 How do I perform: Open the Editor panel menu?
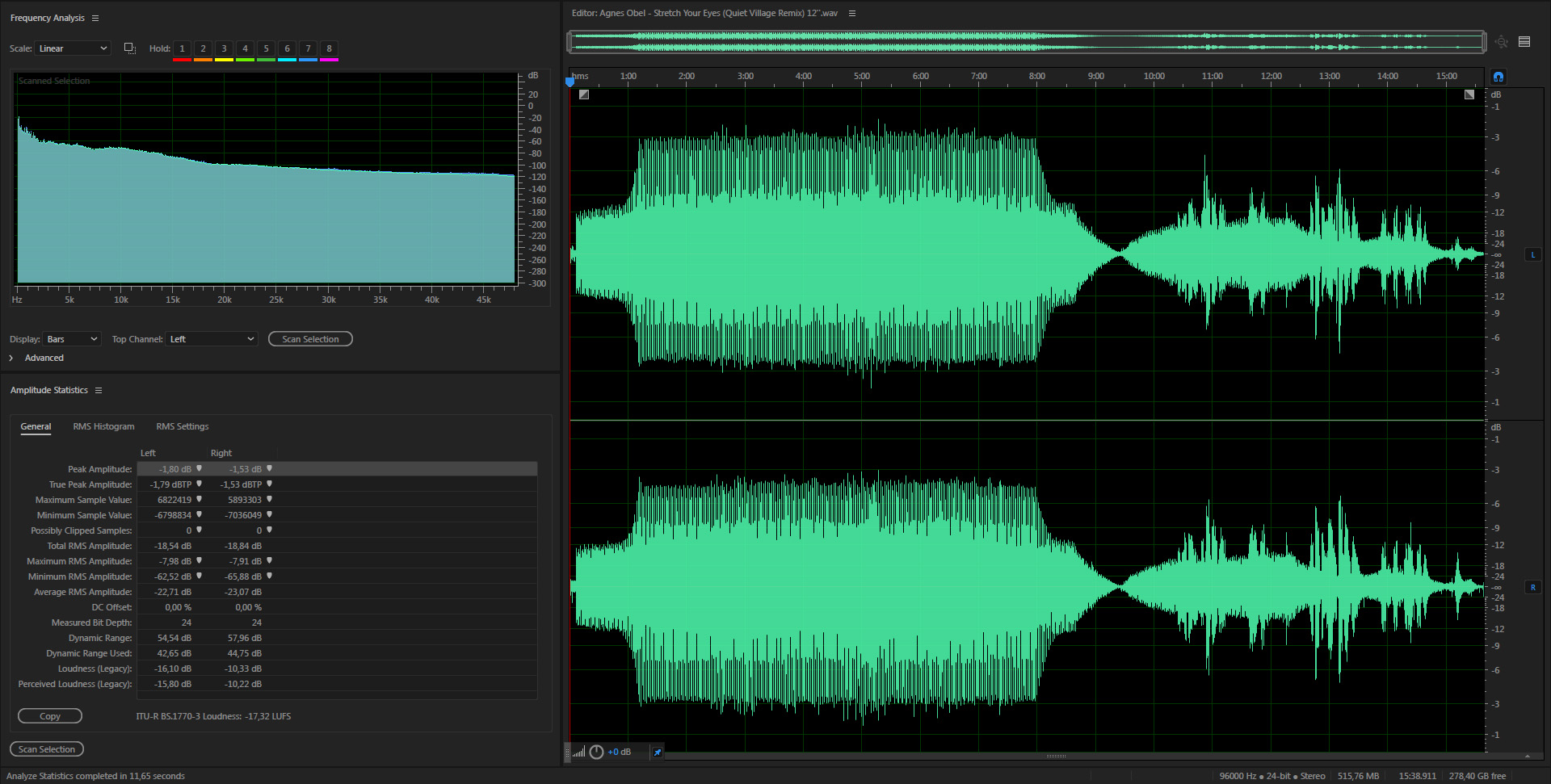click(x=851, y=13)
